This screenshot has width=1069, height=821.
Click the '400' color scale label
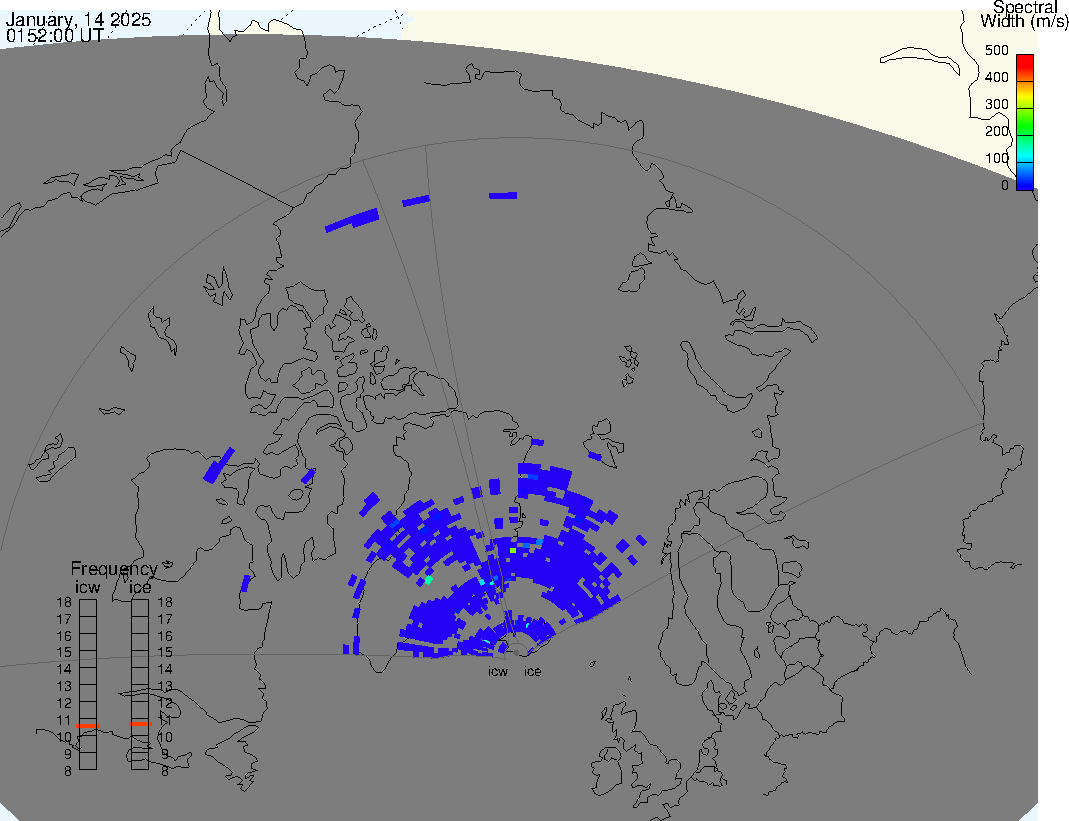(996, 77)
